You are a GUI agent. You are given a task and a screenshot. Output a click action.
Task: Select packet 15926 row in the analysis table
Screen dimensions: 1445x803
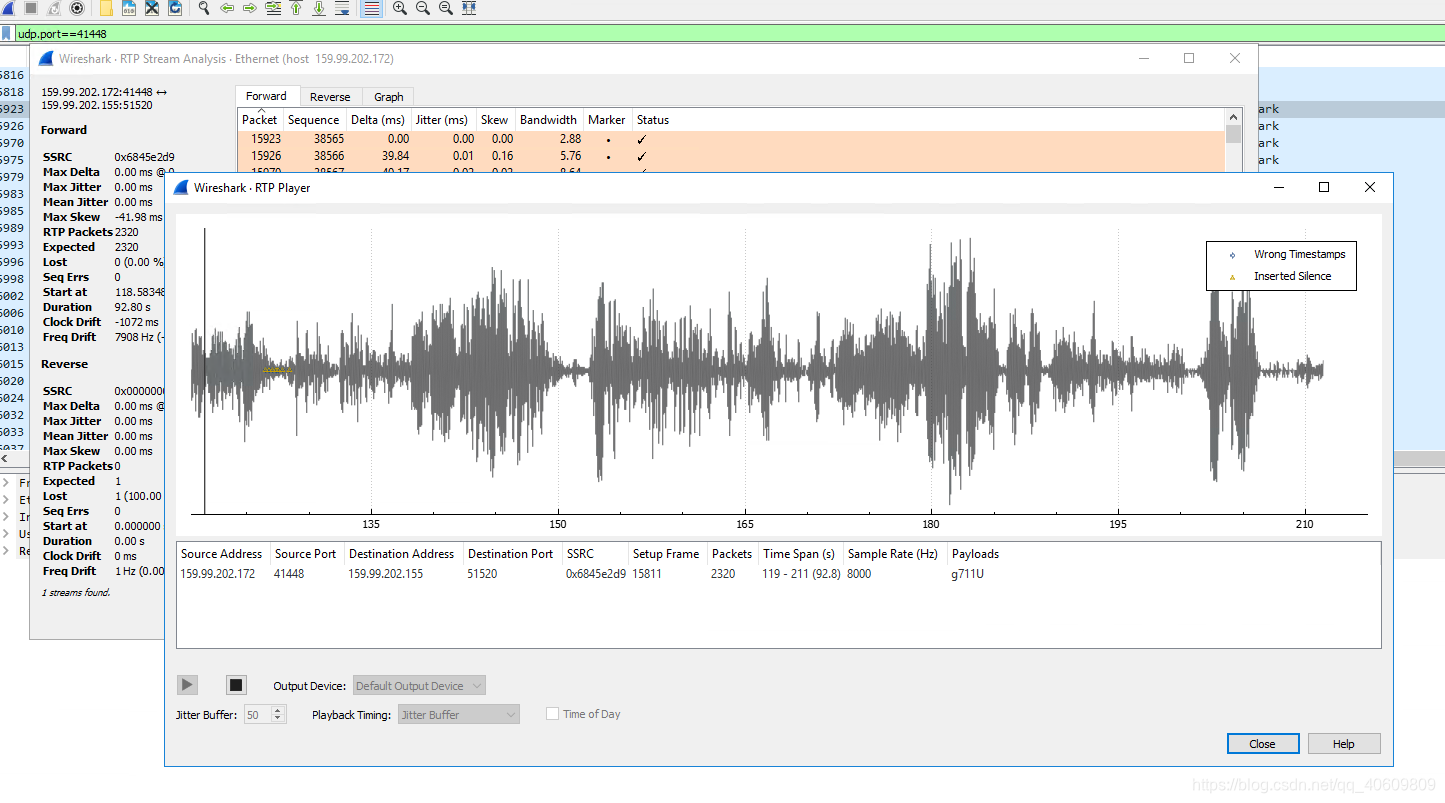tap(730, 156)
